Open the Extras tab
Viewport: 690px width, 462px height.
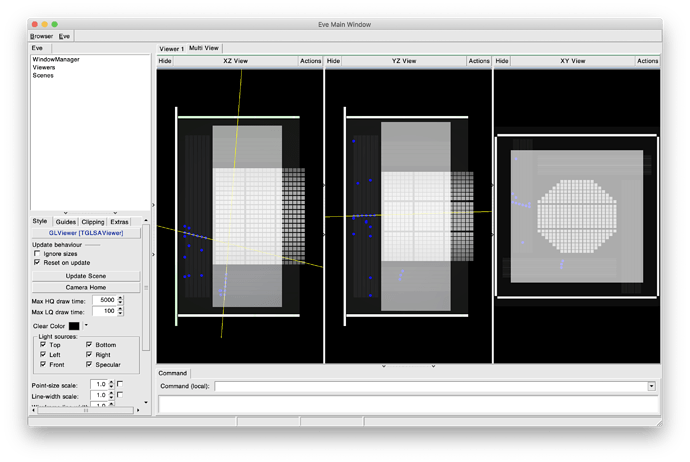click(119, 222)
